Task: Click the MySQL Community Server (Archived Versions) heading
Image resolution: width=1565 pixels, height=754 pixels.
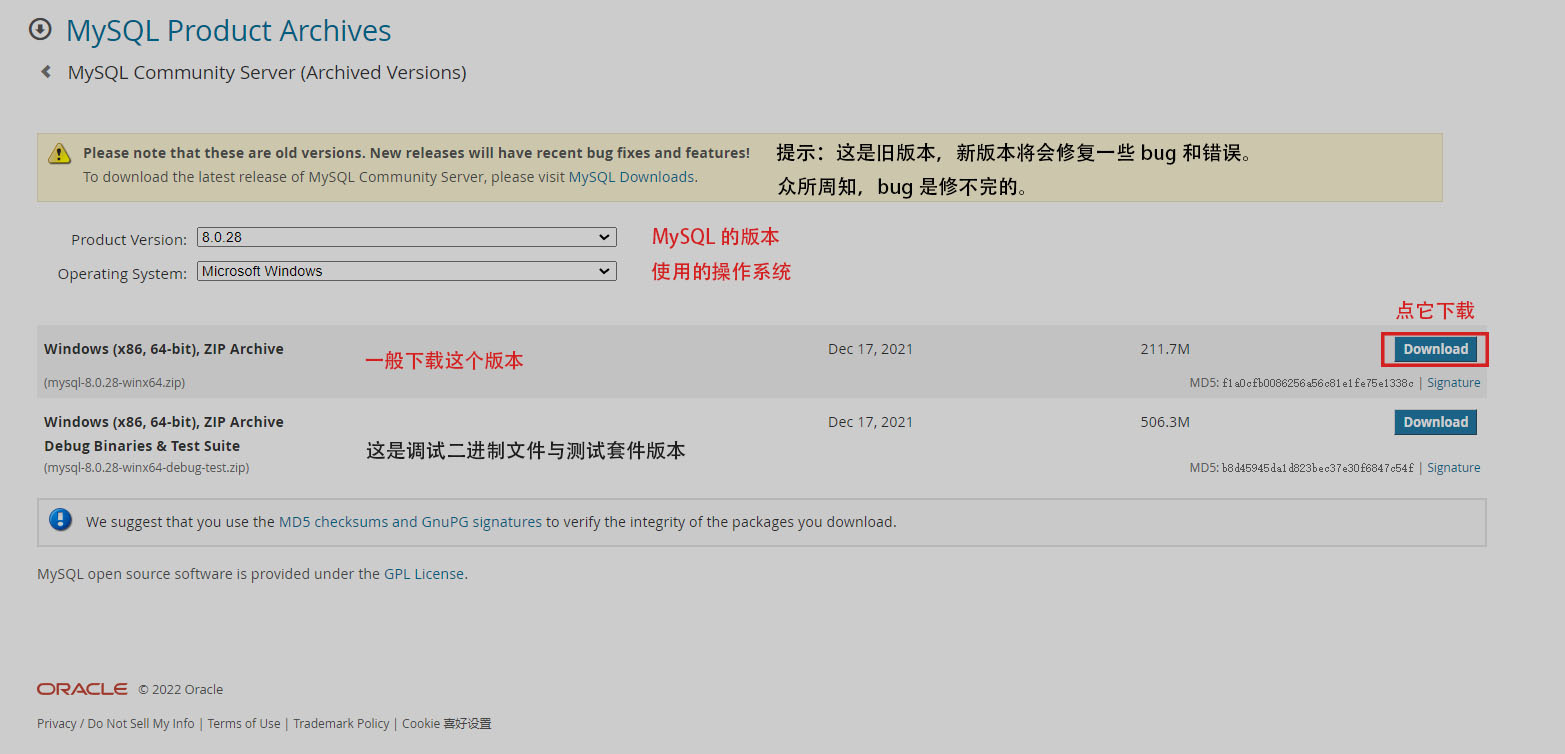Action: pyautogui.click(x=267, y=71)
